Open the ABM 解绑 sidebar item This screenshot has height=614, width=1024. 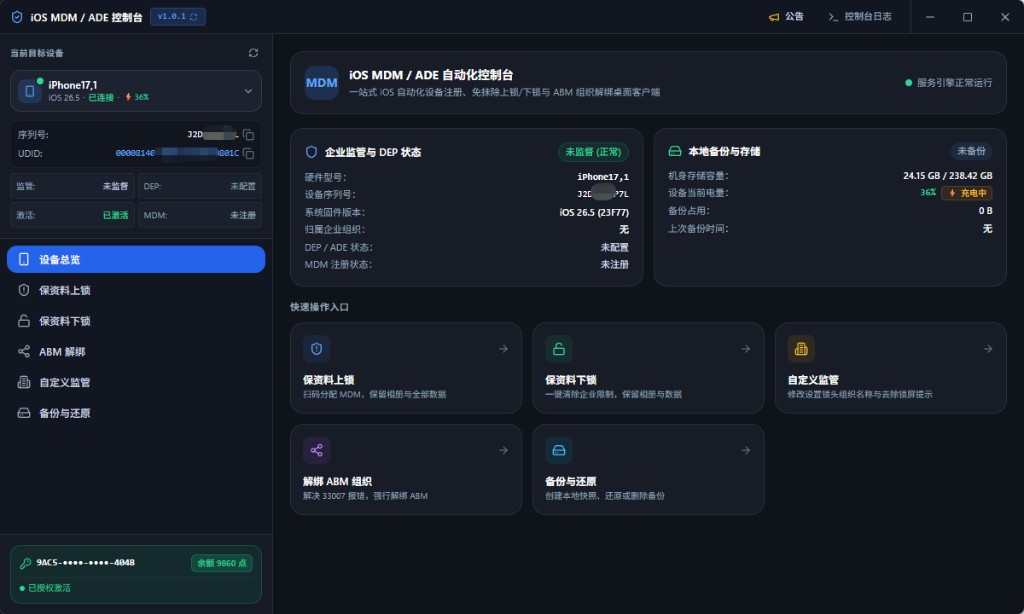pos(136,351)
